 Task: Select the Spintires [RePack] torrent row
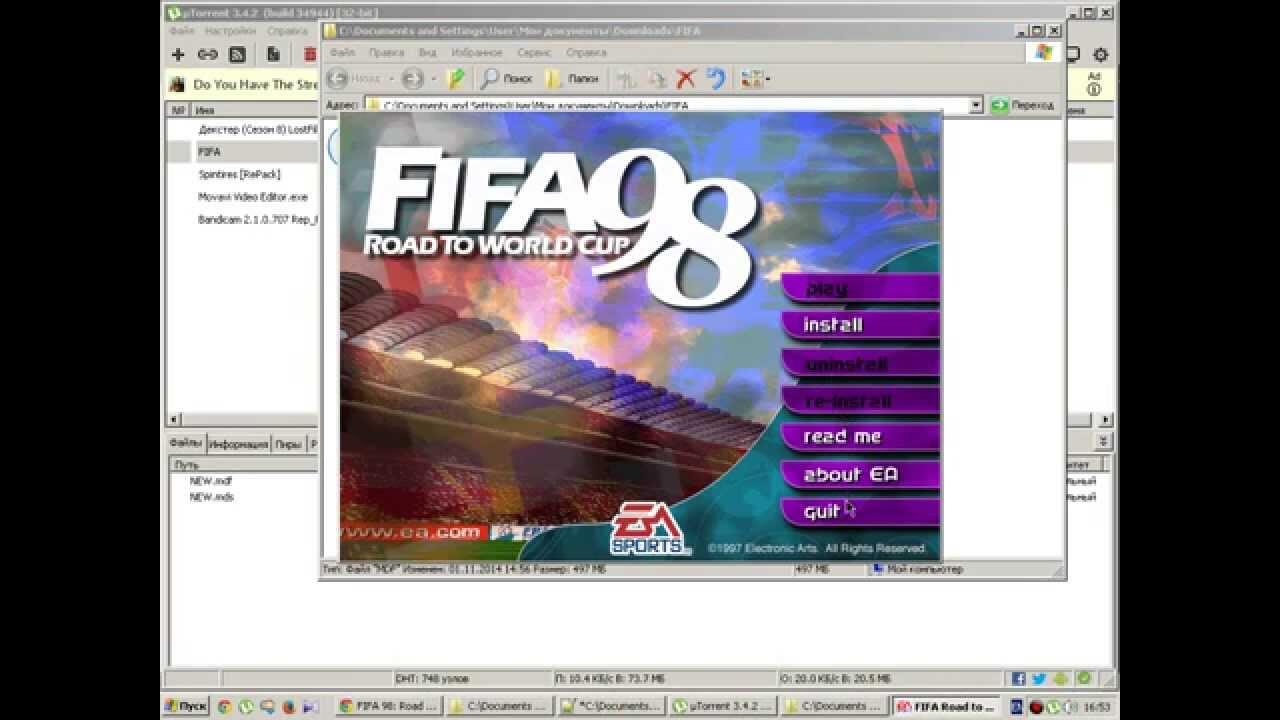(239, 174)
